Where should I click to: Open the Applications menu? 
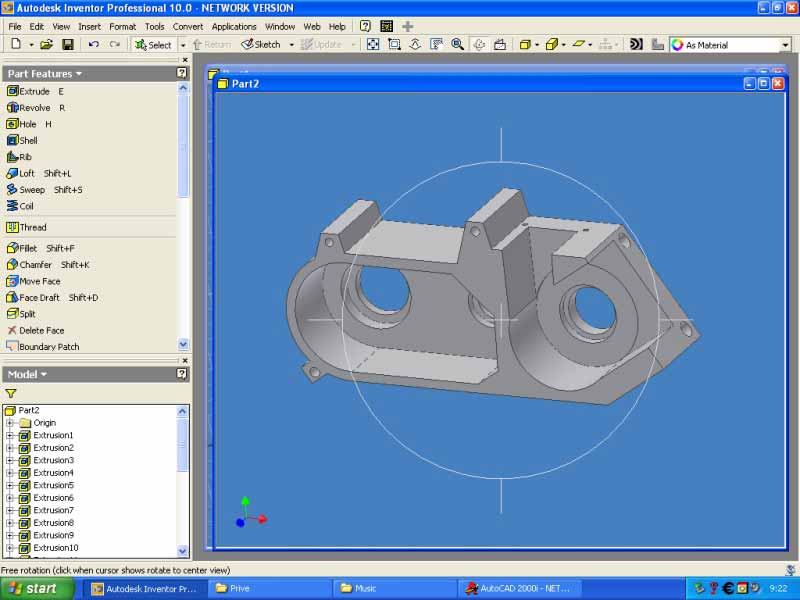pos(234,27)
